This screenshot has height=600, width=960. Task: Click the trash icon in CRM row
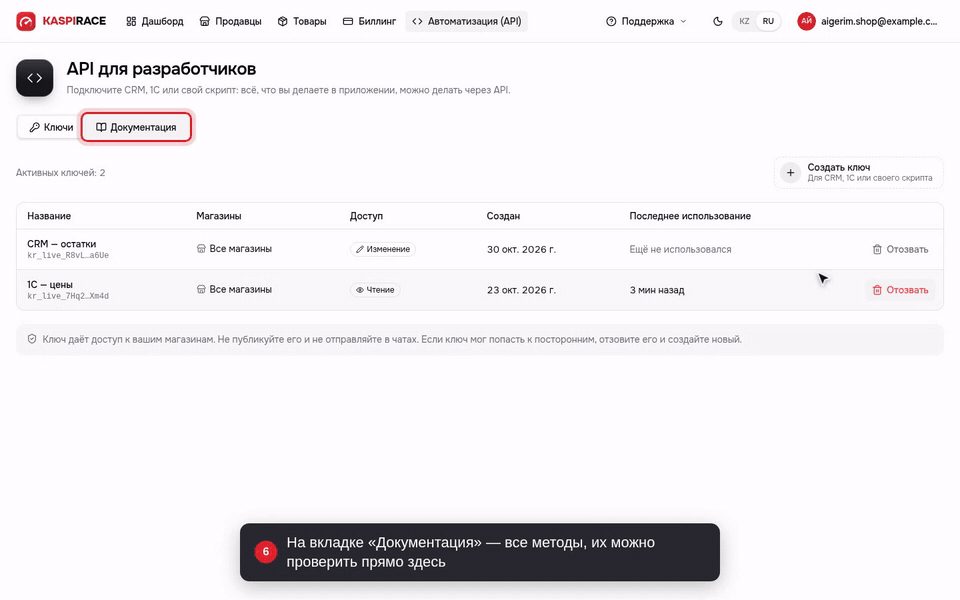877,249
